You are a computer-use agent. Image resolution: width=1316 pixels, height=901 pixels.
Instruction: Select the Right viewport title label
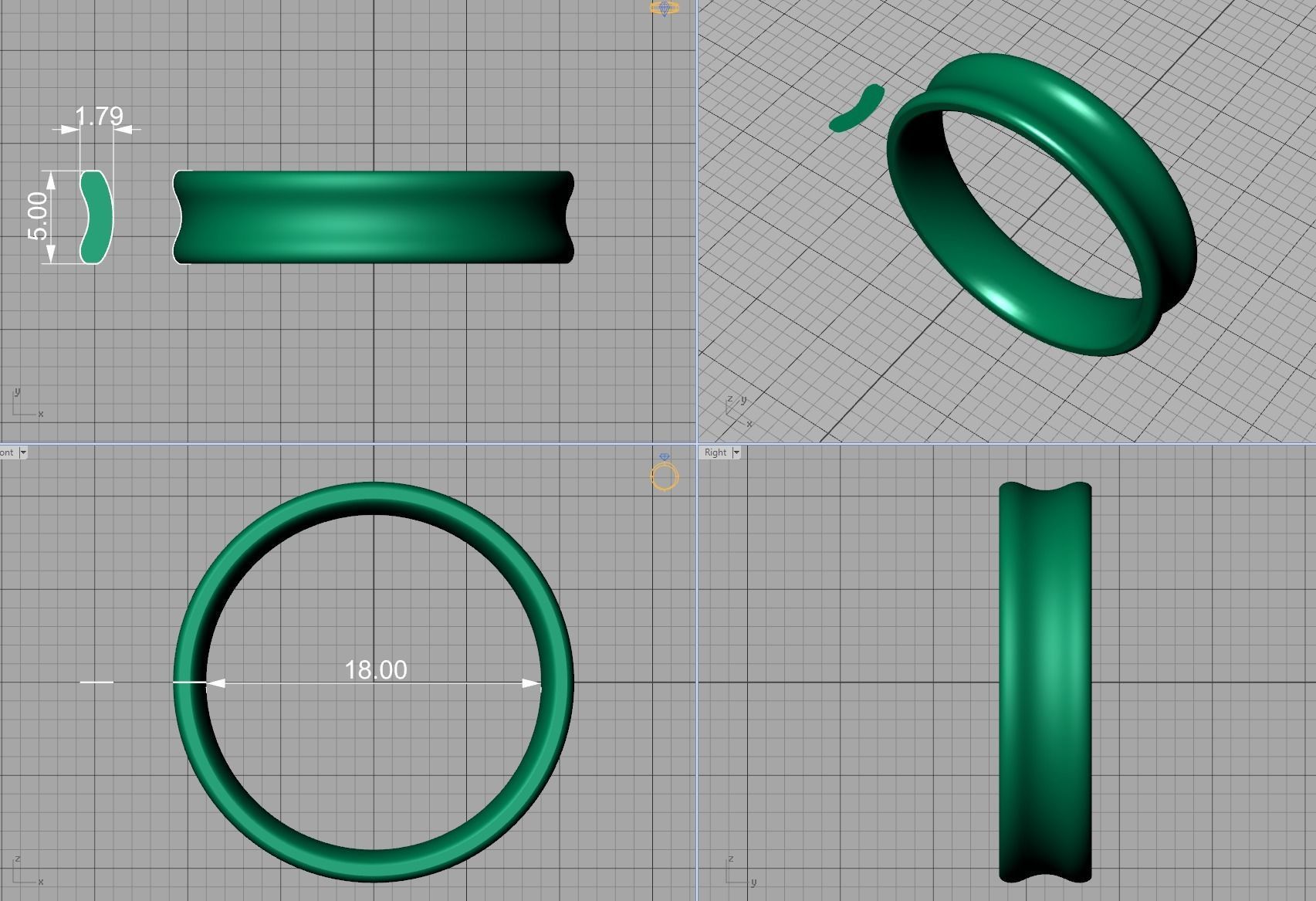click(x=716, y=452)
